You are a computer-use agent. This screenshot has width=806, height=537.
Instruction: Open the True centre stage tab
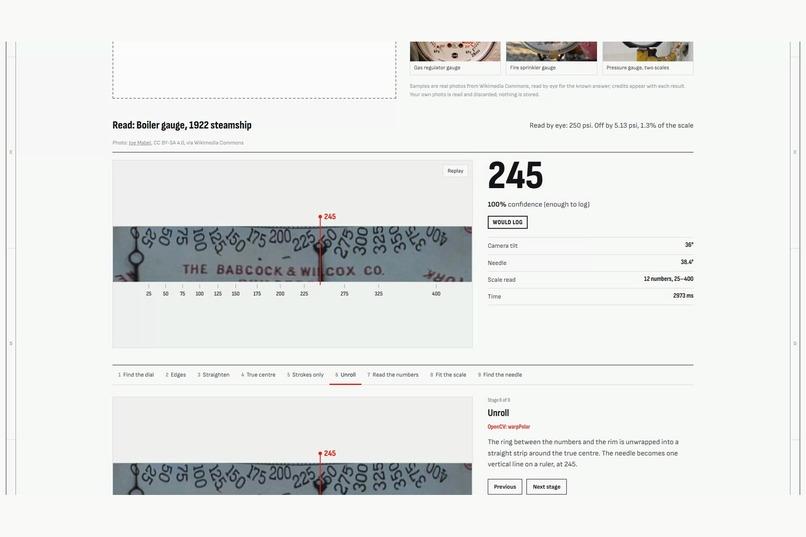[258, 375]
